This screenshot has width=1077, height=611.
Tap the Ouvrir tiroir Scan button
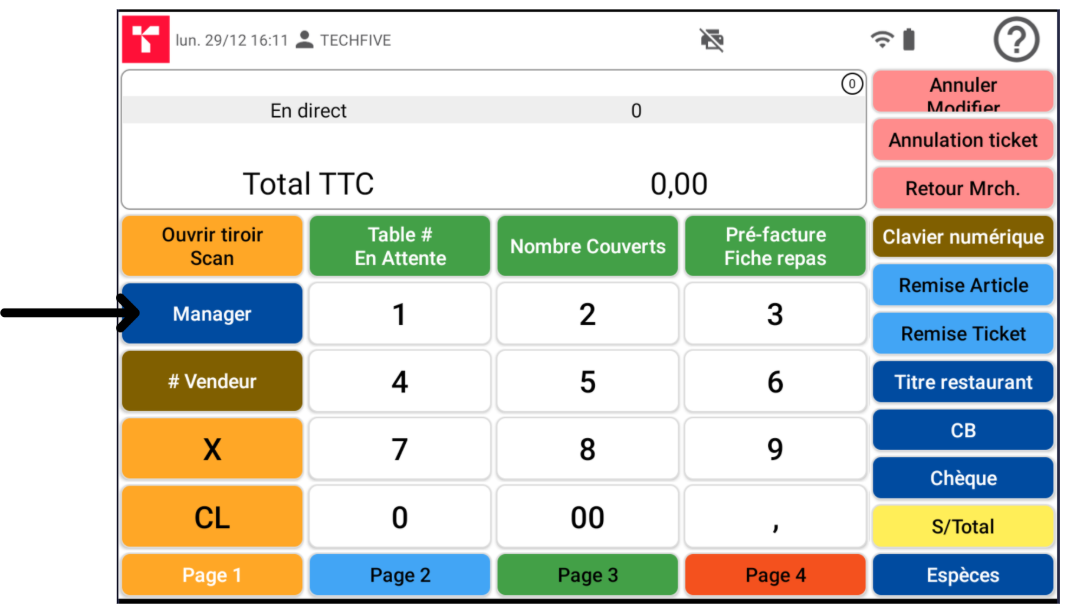click(212, 246)
